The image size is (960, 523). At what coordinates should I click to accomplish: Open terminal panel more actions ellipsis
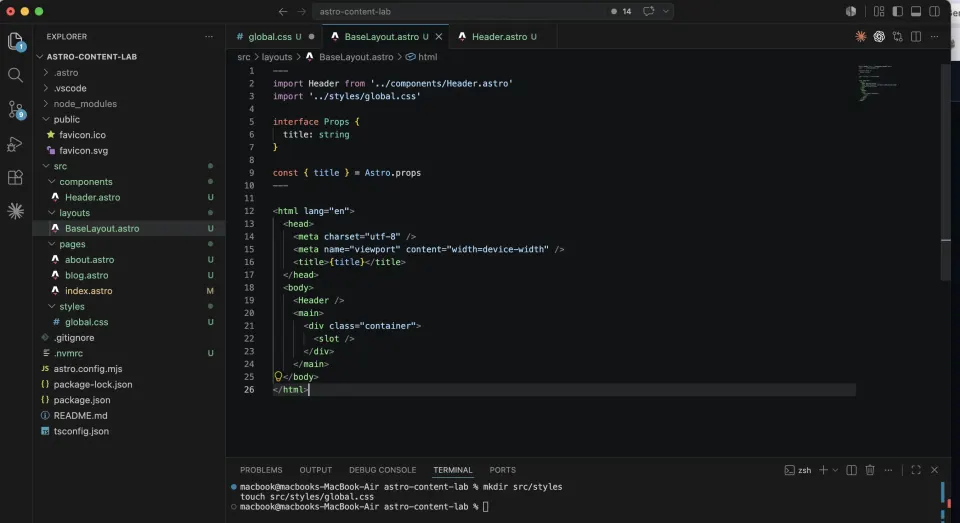tap(888, 470)
